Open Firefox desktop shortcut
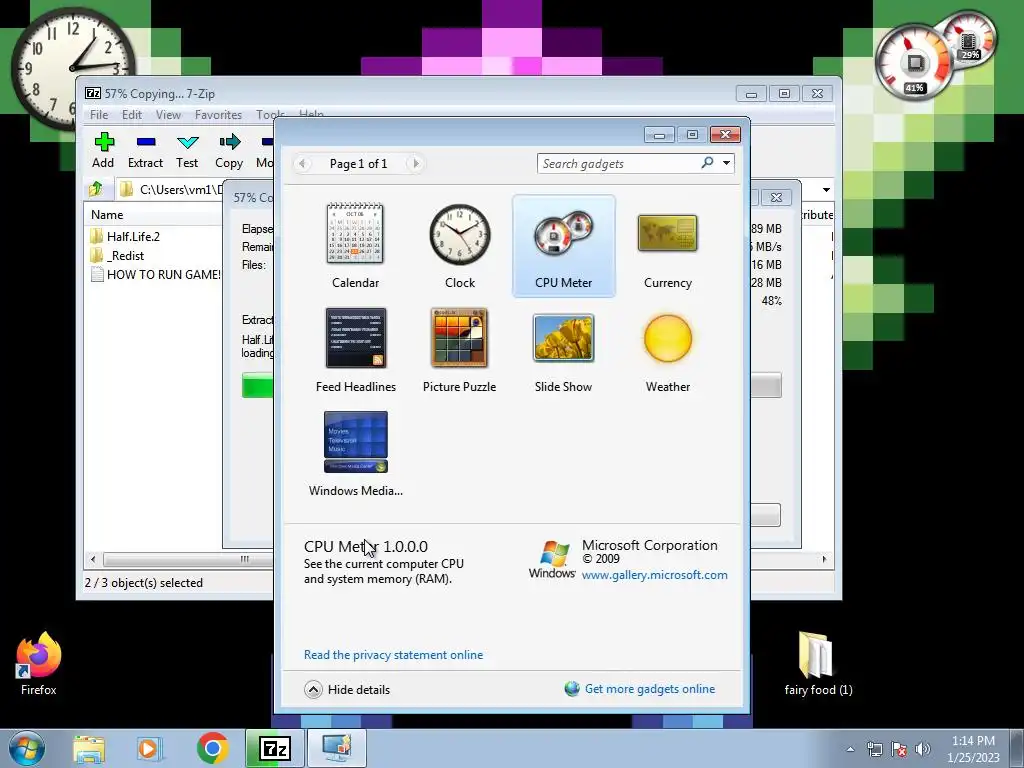The height and width of the screenshot is (768, 1024). click(39, 663)
